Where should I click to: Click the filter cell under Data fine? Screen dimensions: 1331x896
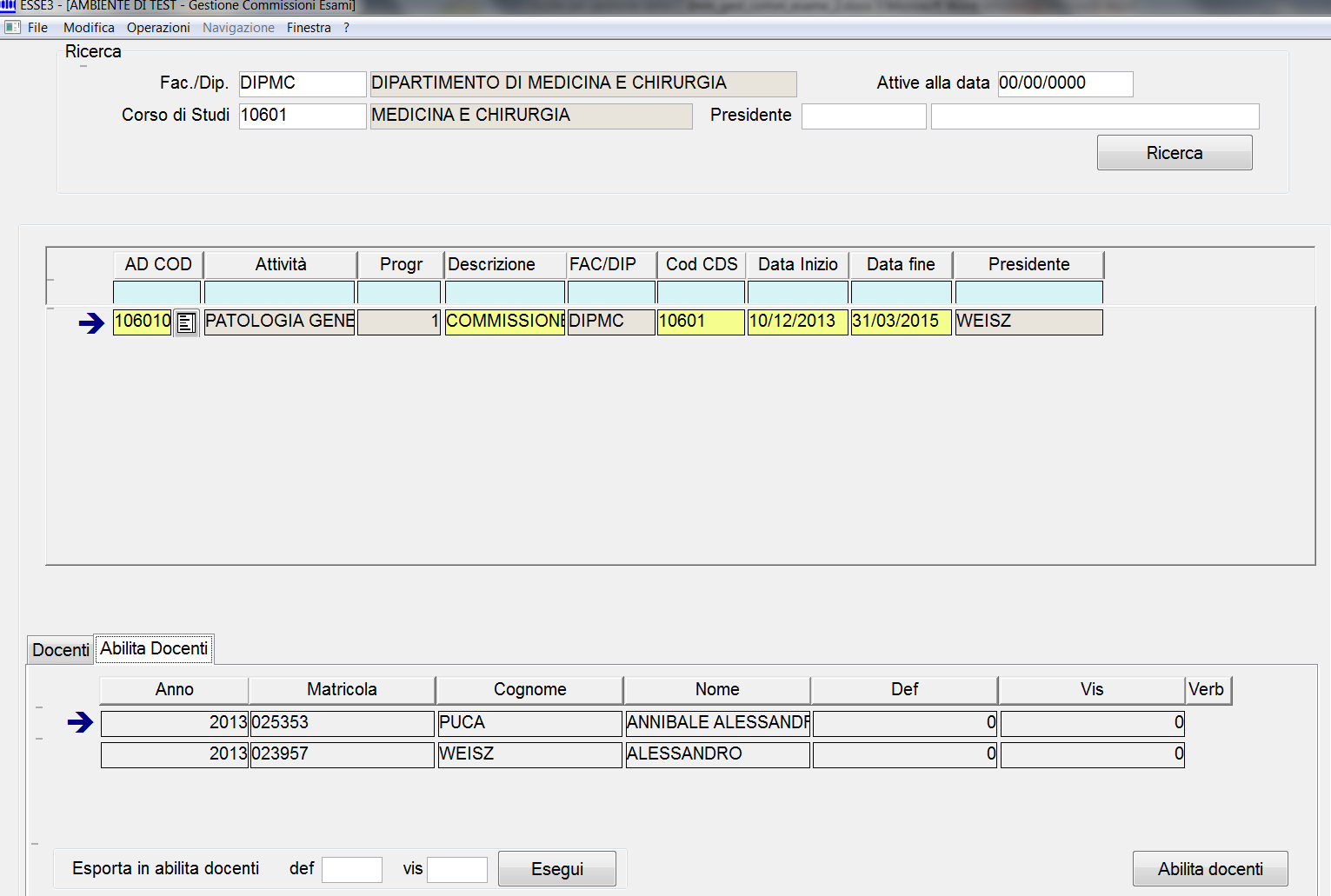tap(902, 292)
